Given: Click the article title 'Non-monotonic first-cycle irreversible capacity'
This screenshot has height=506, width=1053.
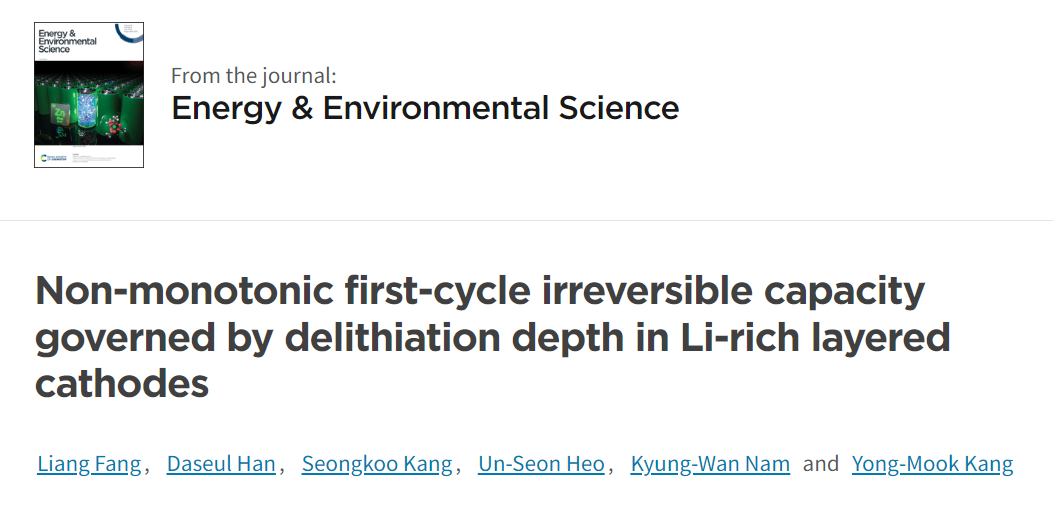Looking at the screenshot, I should click(479, 292).
